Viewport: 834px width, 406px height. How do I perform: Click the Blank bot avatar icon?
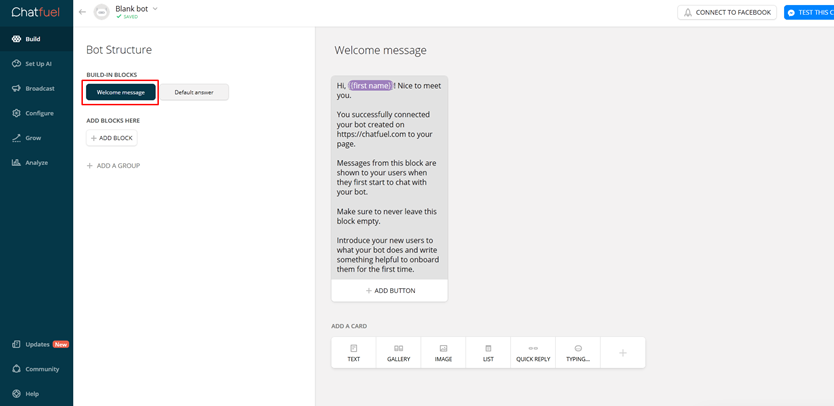[102, 12]
